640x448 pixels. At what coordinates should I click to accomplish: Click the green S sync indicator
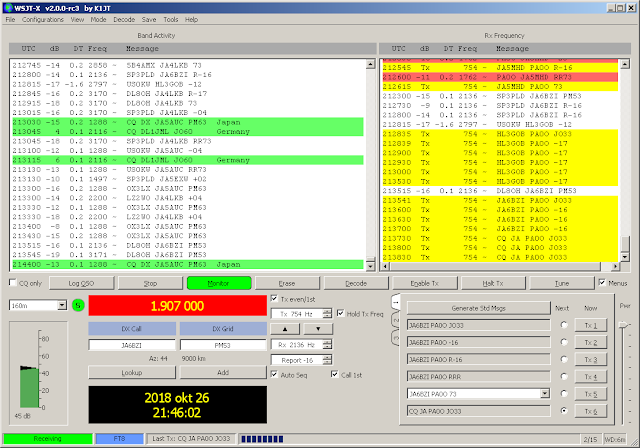78,305
